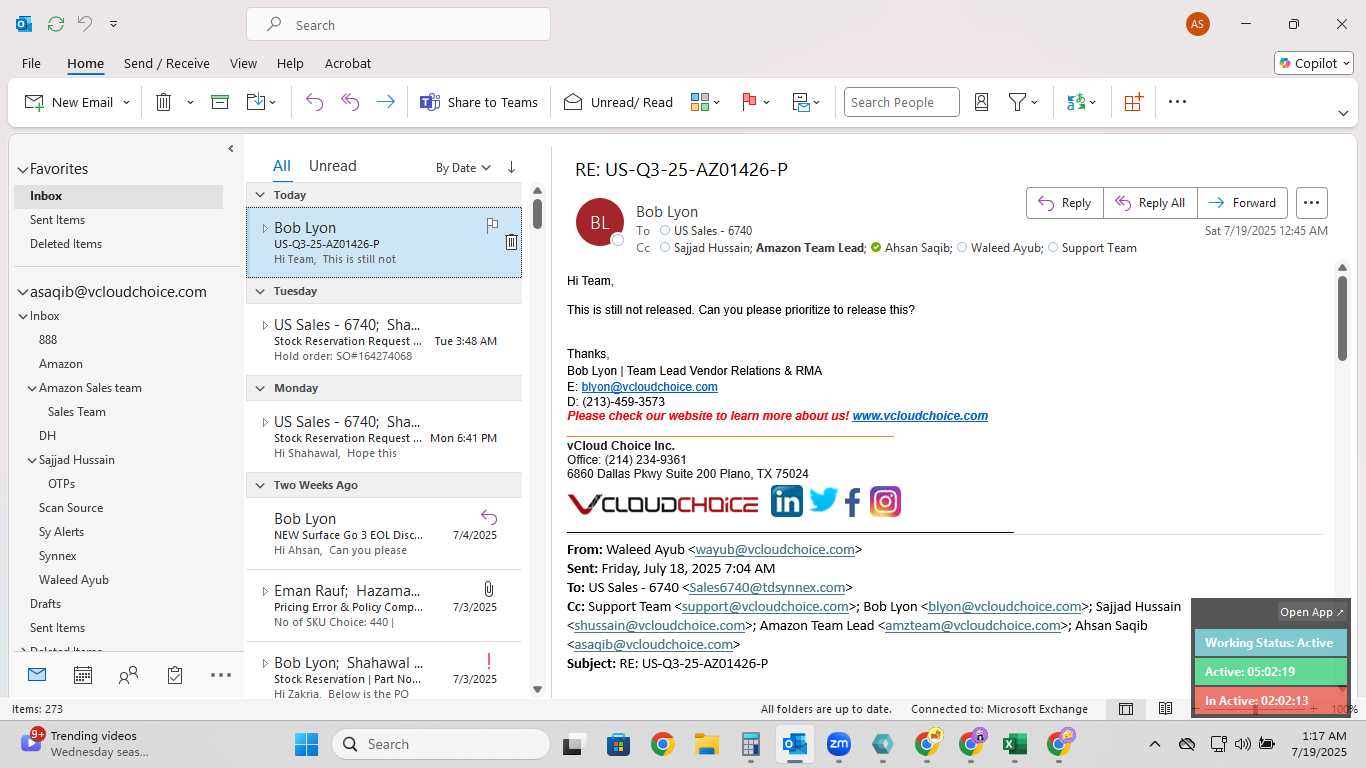Collapse the ribbon using the chevron at its right edge
The width and height of the screenshot is (1366, 768).
tap(1343, 113)
